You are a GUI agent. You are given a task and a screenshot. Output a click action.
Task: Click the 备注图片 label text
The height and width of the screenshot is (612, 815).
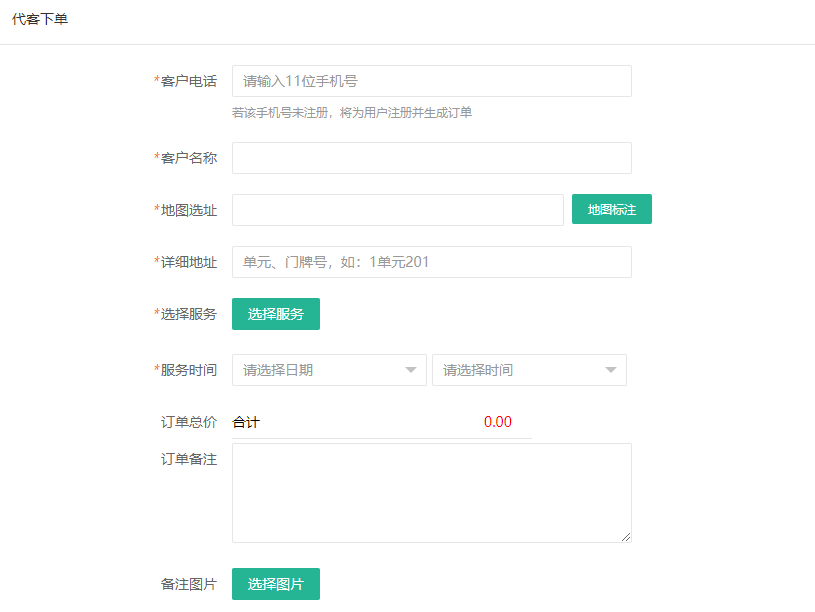[188, 584]
